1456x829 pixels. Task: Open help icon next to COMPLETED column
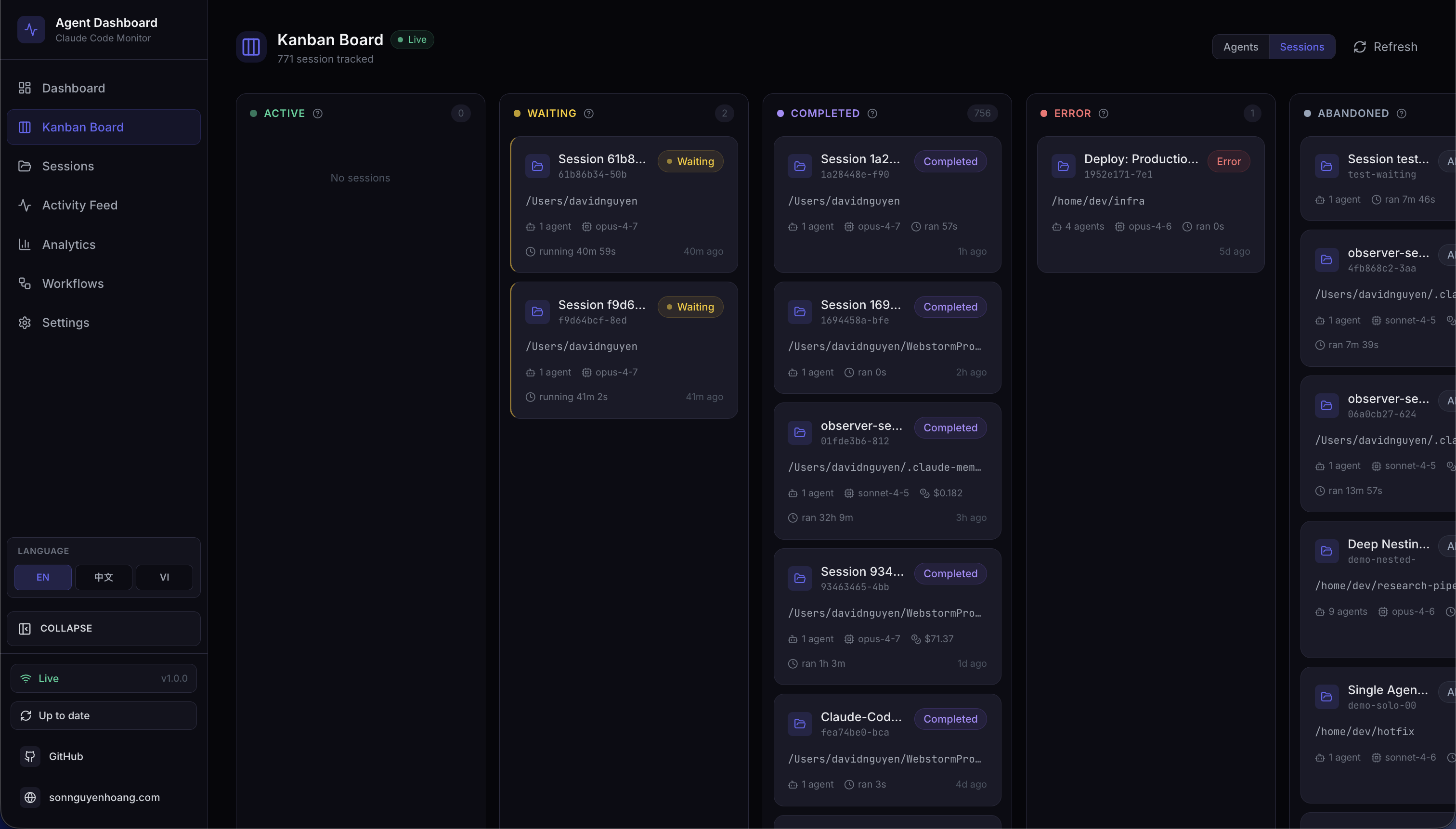(872, 113)
